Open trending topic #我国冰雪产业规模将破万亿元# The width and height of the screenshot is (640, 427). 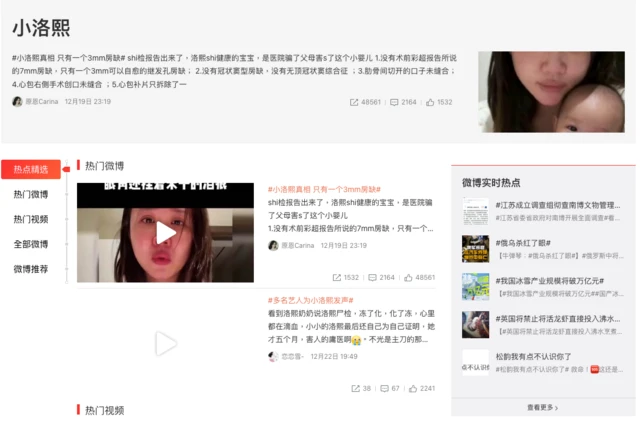pos(549,281)
